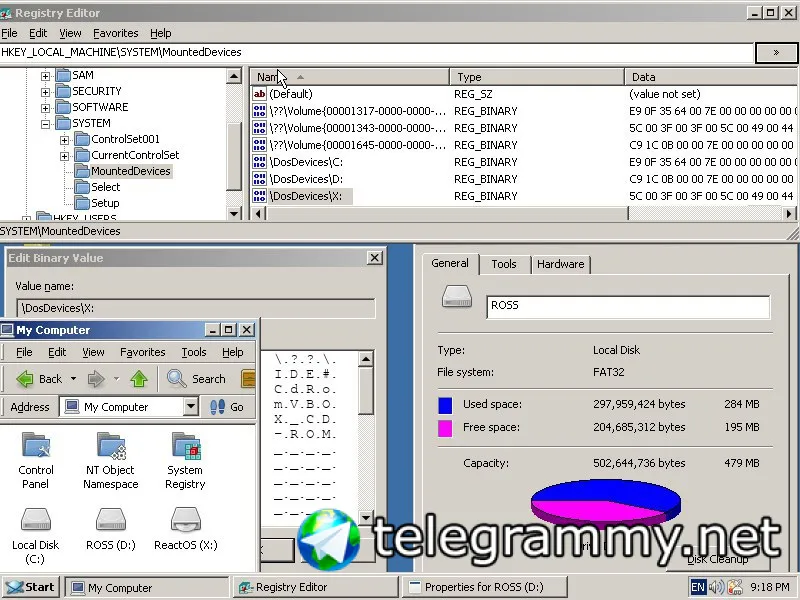Open the Back button history dropdown
This screenshot has height=600, width=800.
(x=73, y=379)
